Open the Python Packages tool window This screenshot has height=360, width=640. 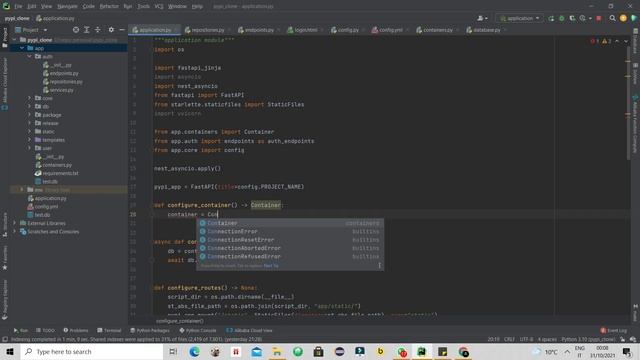tap(149, 330)
